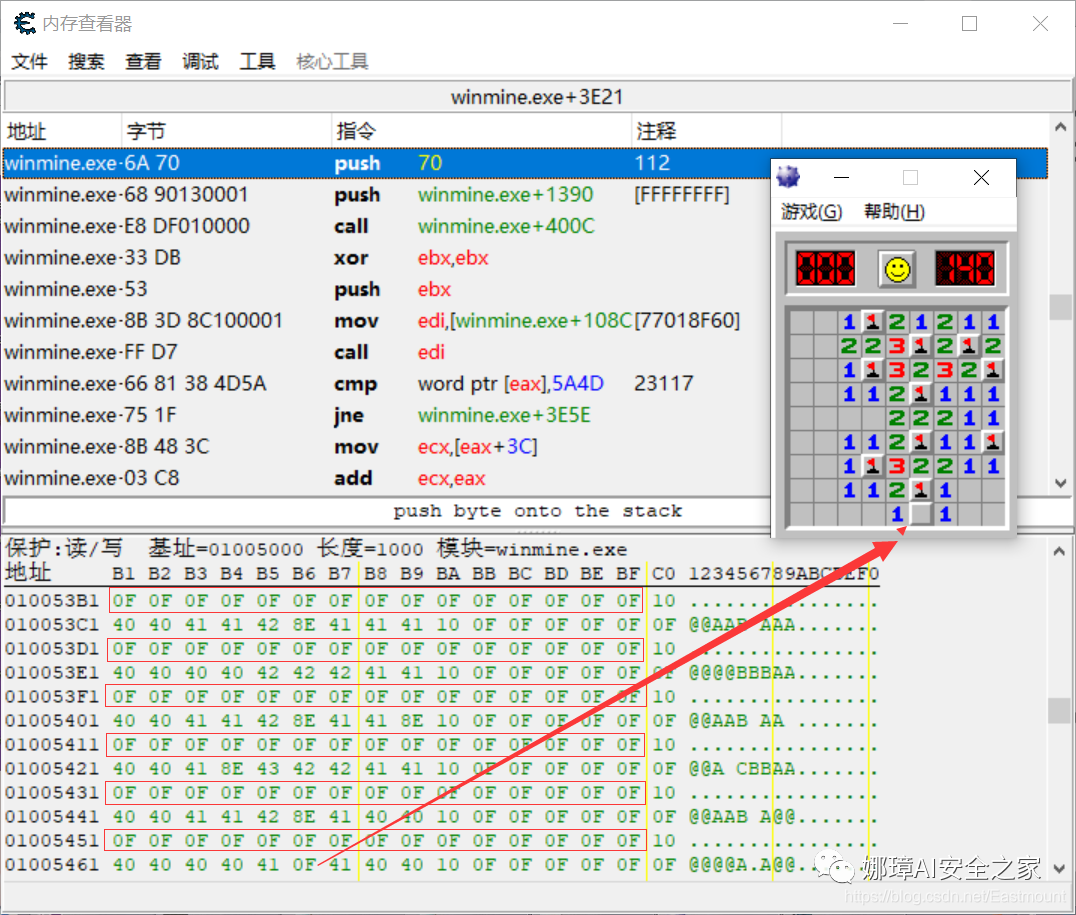
Task: Click ASCII text @@@@BBBAA in hex view
Action: [x=742, y=673]
